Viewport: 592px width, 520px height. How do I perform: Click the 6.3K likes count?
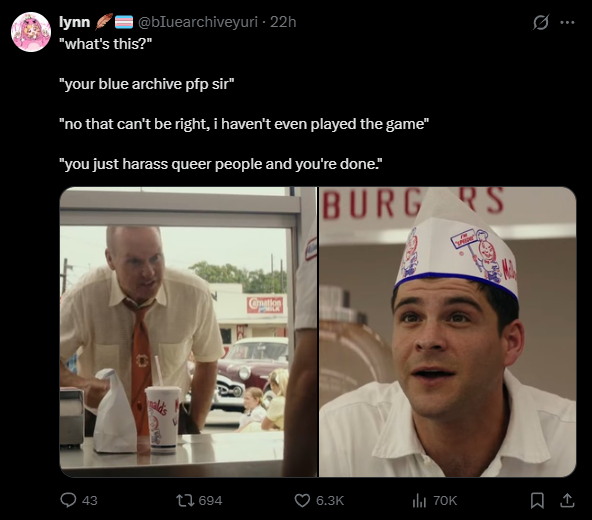pyautogui.click(x=330, y=501)
